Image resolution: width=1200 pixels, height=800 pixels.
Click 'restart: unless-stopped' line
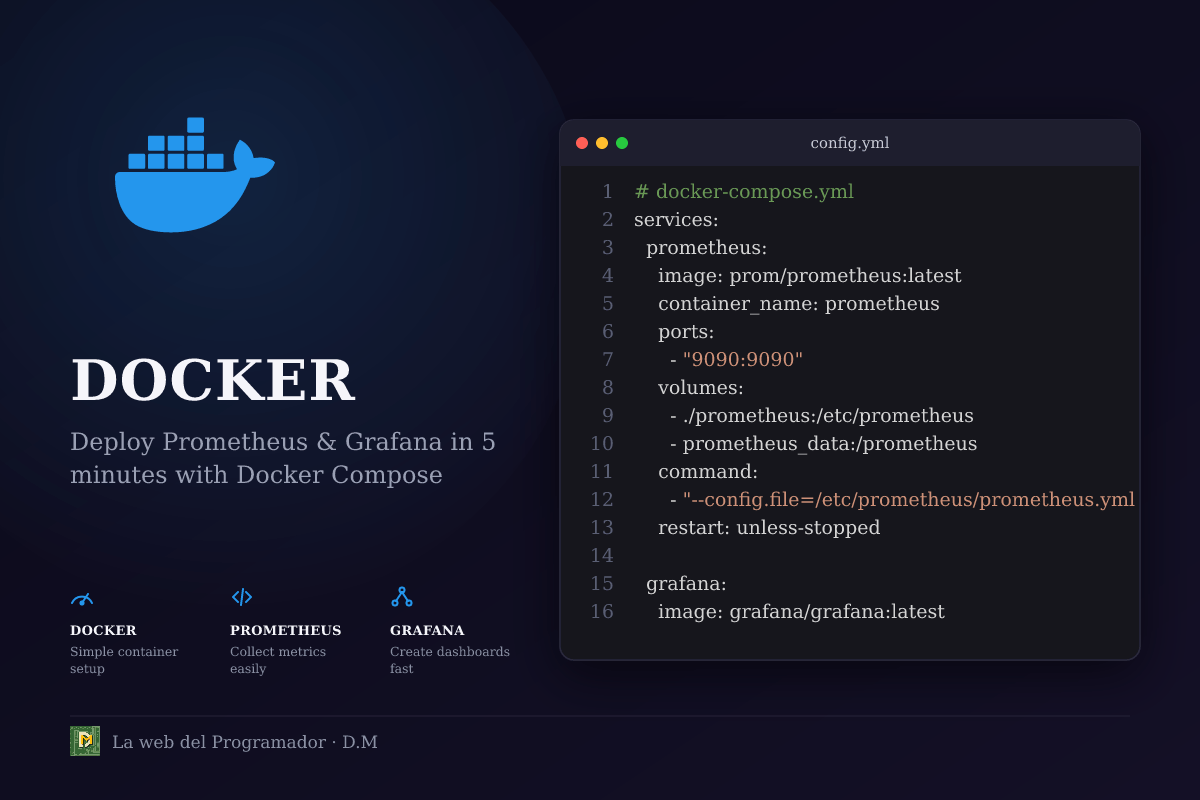[769, 528]
